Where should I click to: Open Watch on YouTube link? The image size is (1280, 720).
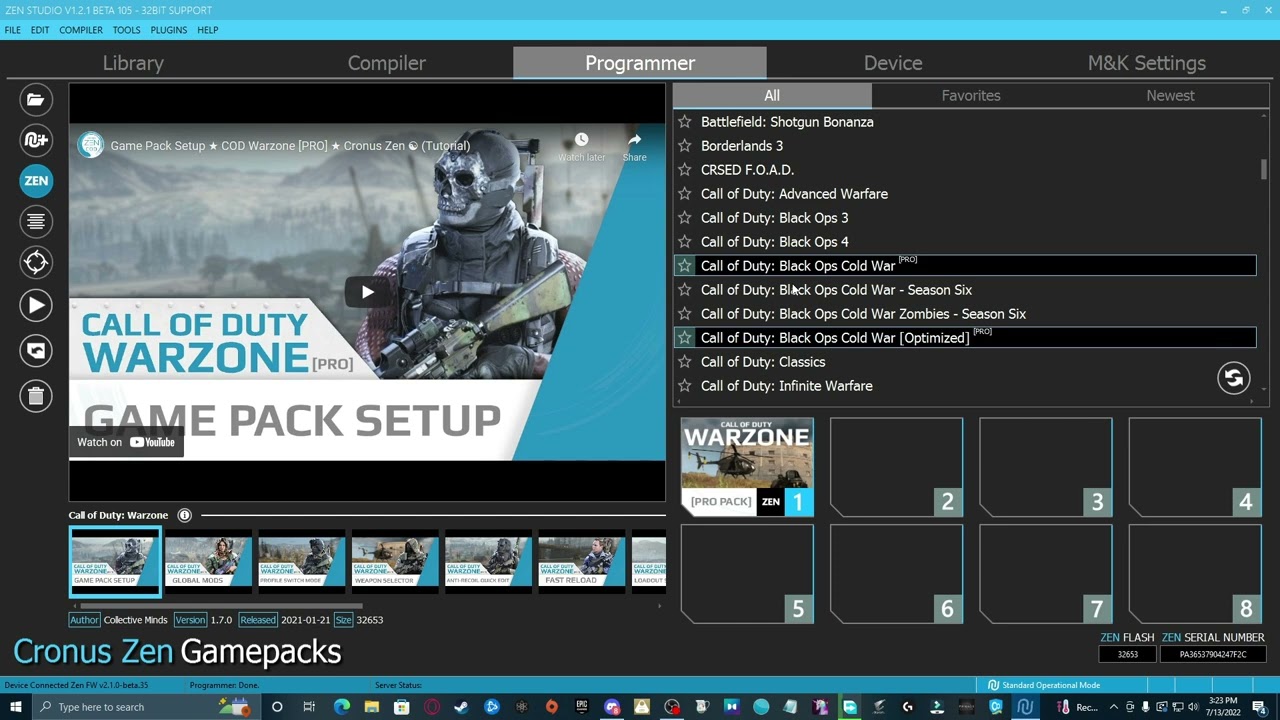(126, 442)
